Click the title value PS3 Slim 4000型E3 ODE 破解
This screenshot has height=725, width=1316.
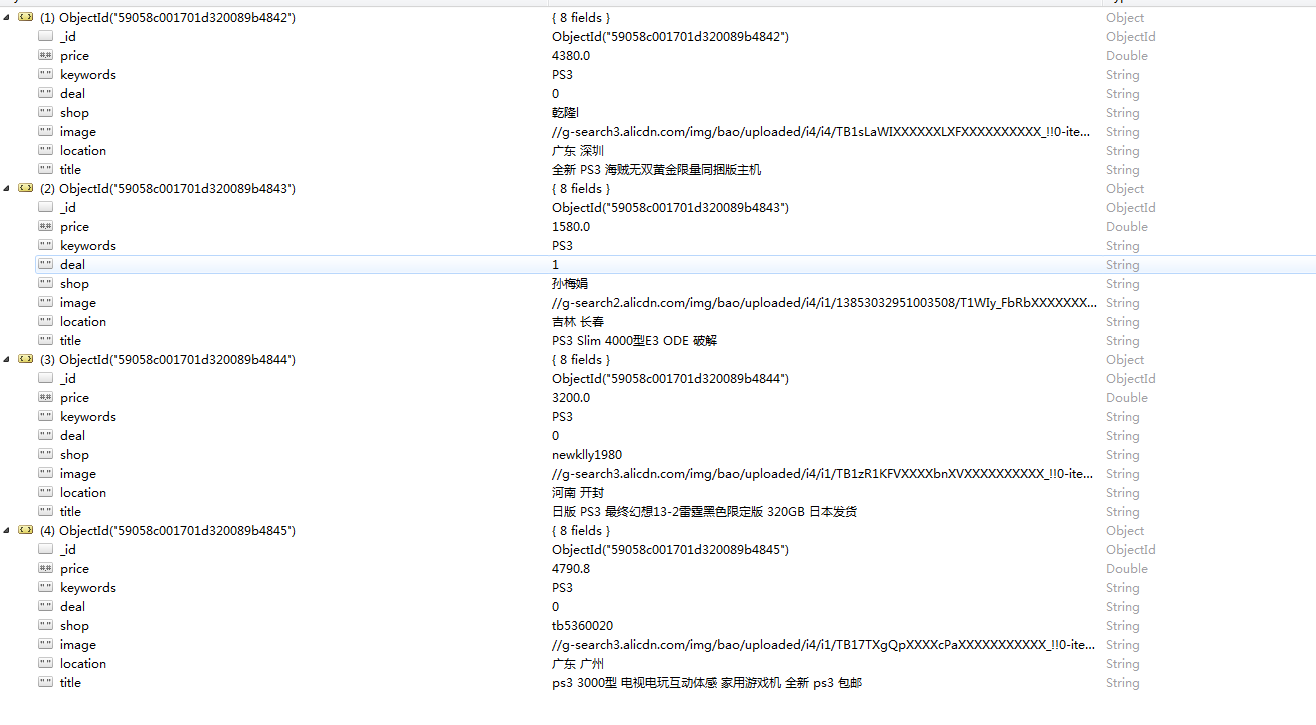tap(635, 341)
